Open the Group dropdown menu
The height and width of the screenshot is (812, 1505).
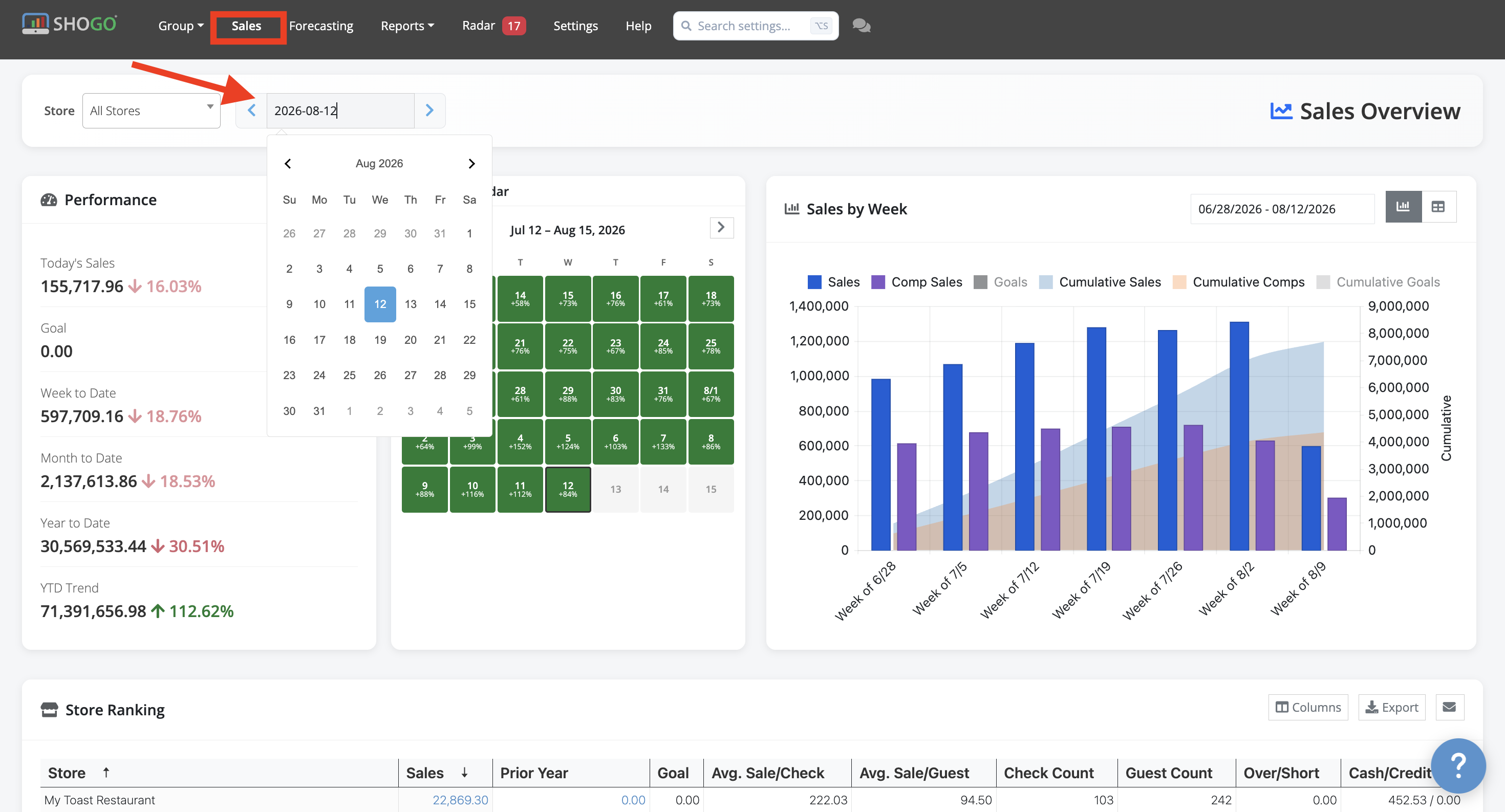pyautogui.click(x=181, y=26)
